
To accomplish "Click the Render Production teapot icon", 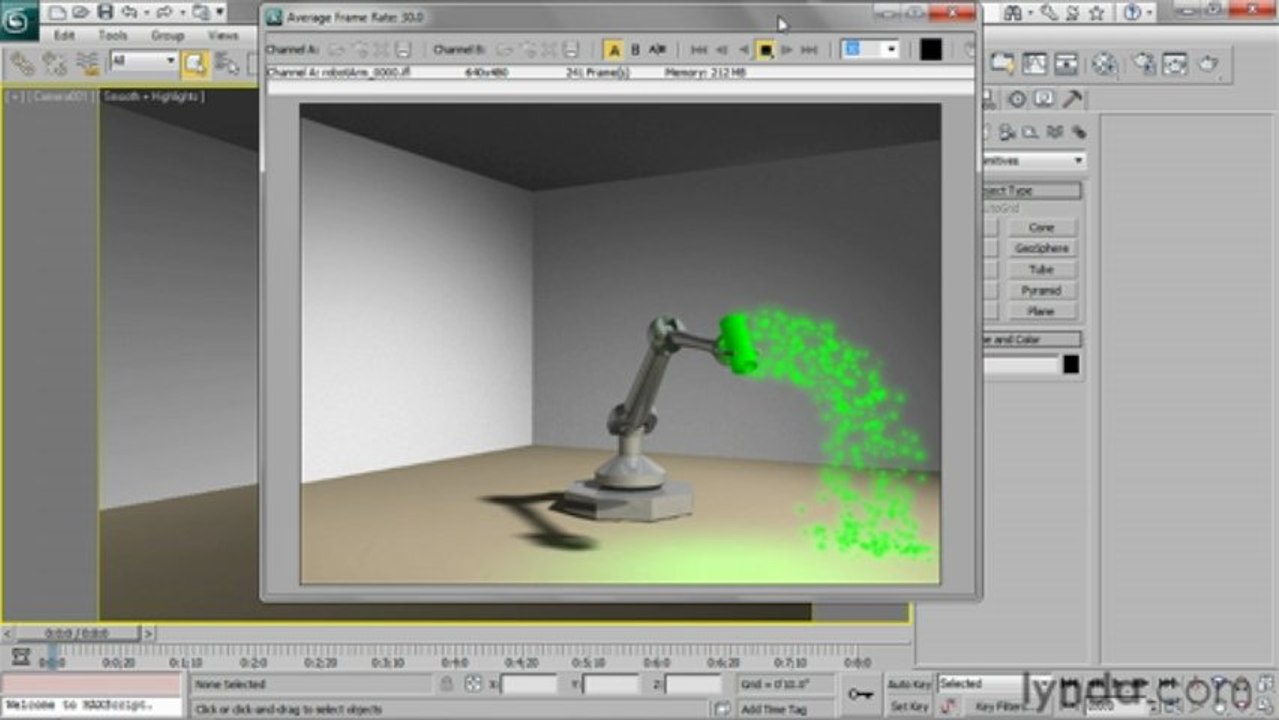I will click(1209, 63).
